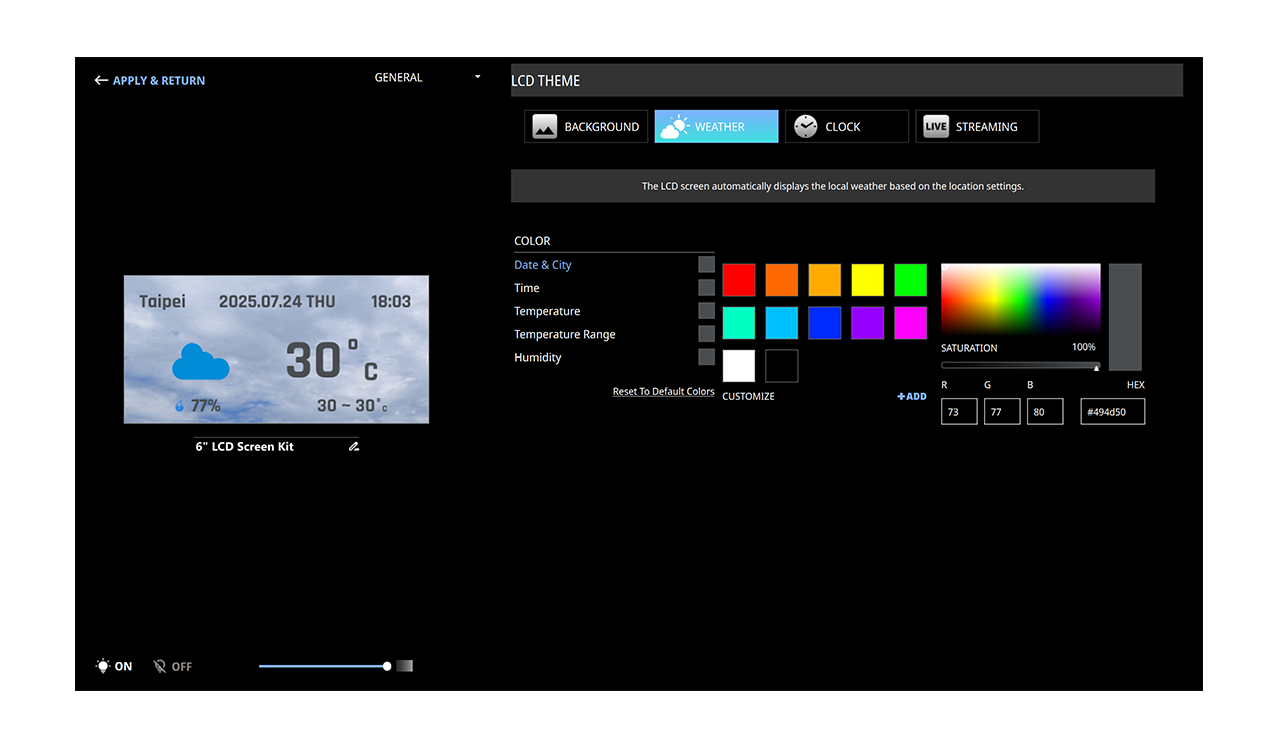Expand the GENERAL dropdown menu
The image size is (1280, 750).
[x=477, y=78]
